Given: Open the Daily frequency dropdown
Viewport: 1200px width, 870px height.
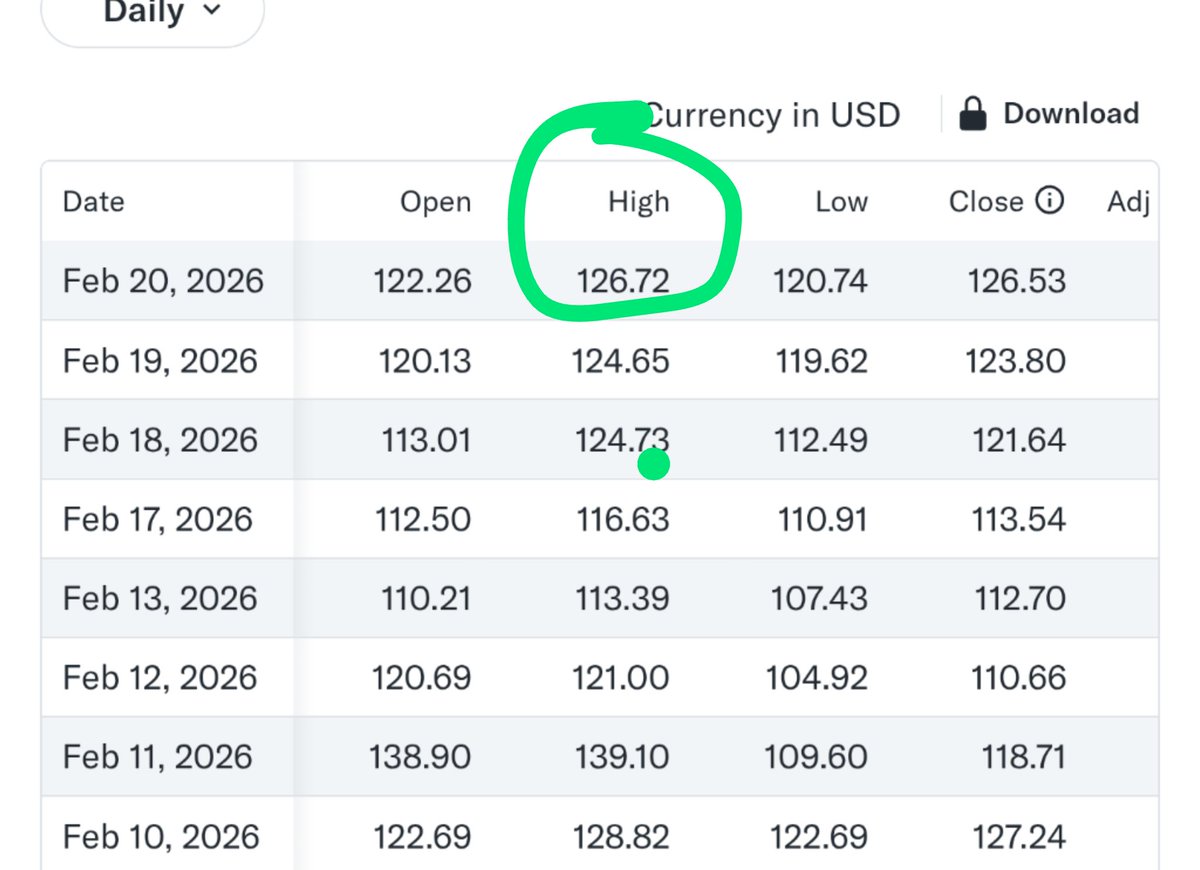Looking at the screenshot, I should click(x=152, y=14).
